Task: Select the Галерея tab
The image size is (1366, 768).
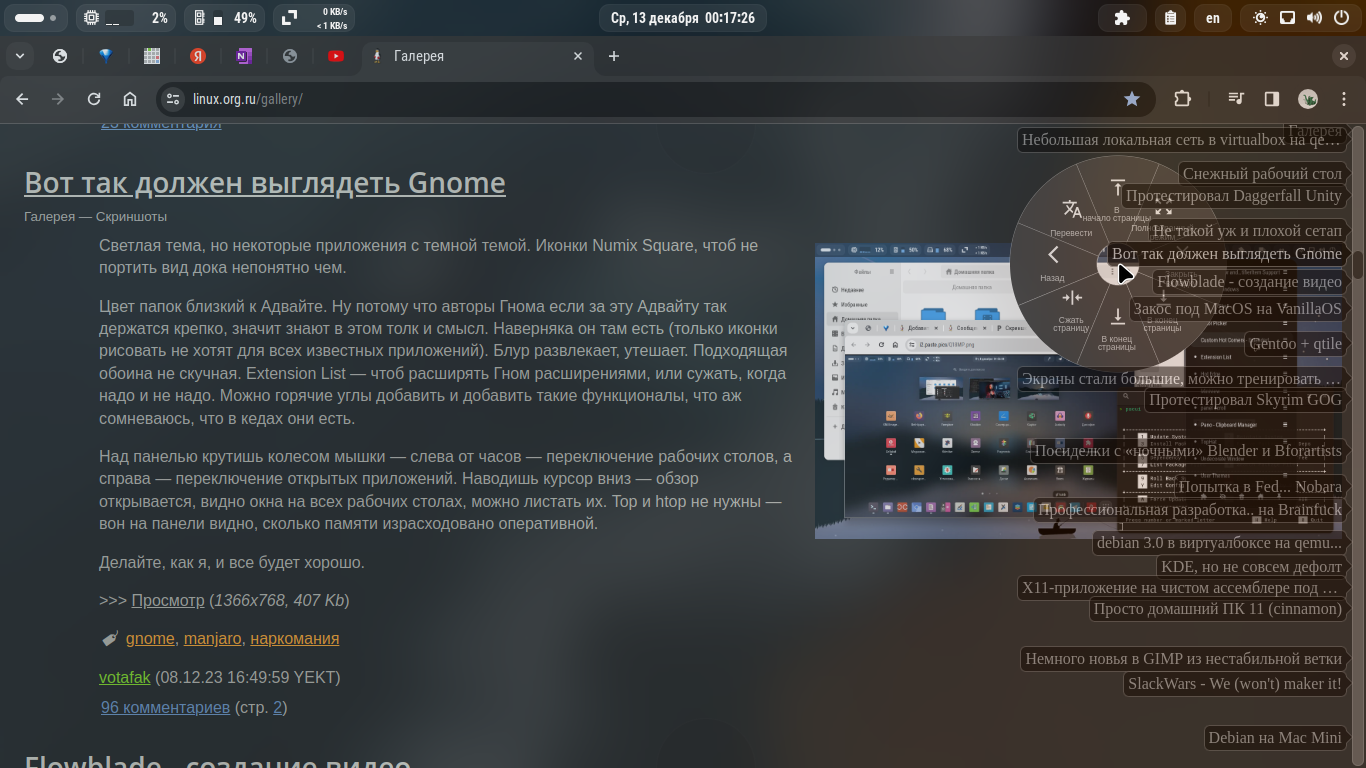Action: (475, 56)
